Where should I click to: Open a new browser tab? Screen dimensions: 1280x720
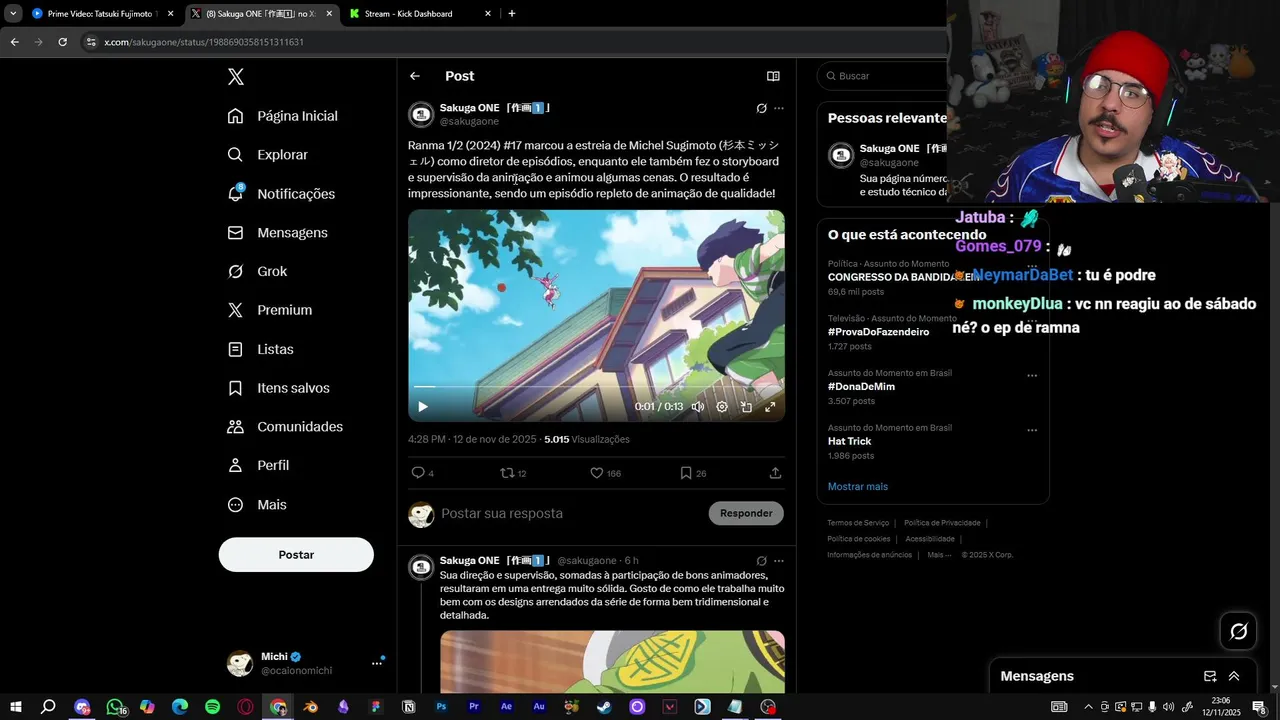point(512,14)
